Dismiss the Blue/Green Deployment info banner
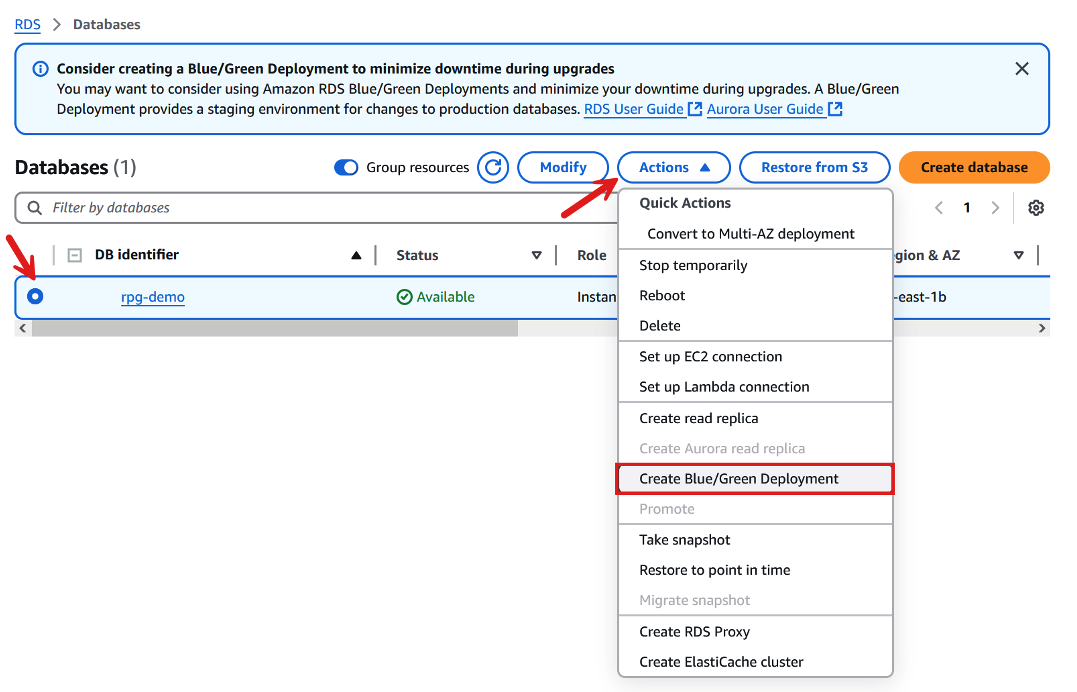The width and height of the screenshot is (1077, 692). pyautogui.click(x=1021, y=69)
